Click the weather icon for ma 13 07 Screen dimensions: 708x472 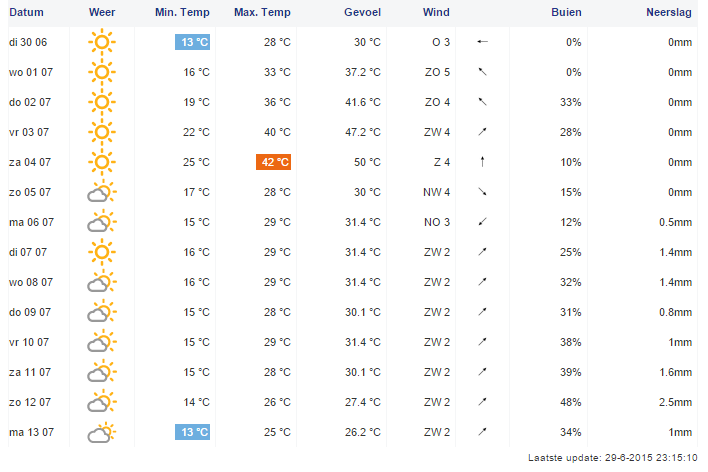pos(101,433)
